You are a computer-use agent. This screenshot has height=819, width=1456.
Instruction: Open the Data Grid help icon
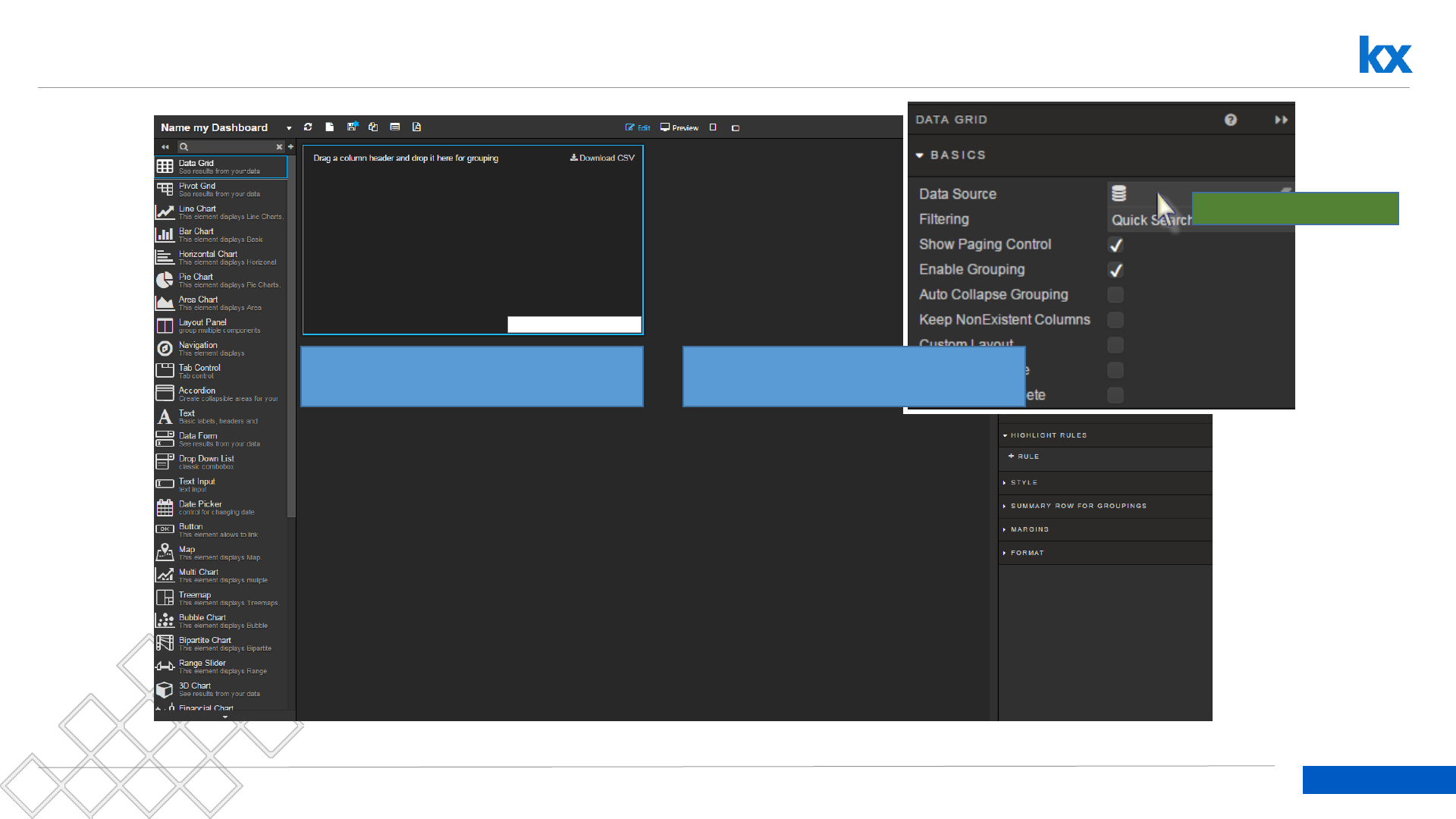tap(1230, 120)
